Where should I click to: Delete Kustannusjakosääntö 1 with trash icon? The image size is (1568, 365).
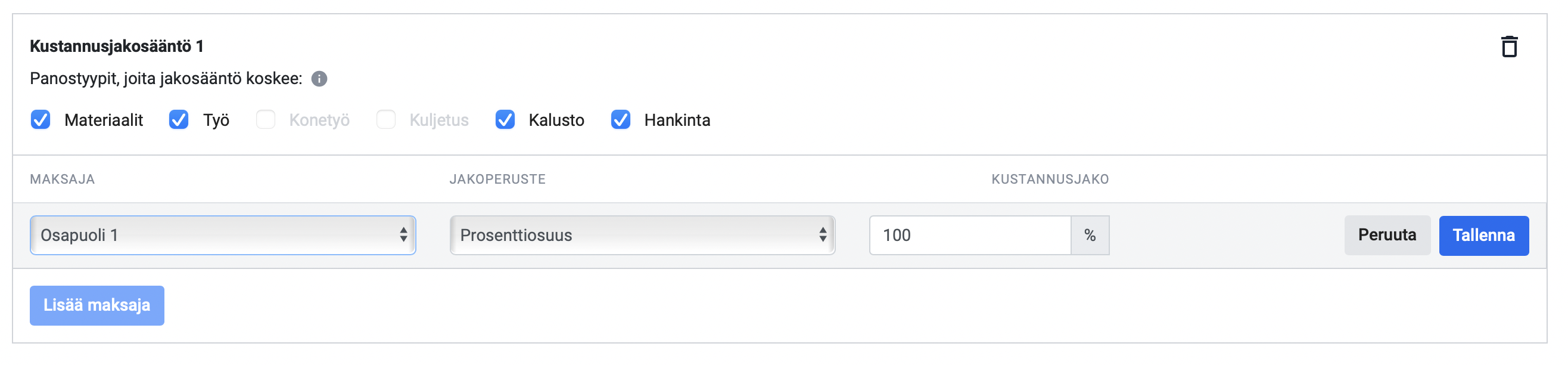click(1509, 47)
